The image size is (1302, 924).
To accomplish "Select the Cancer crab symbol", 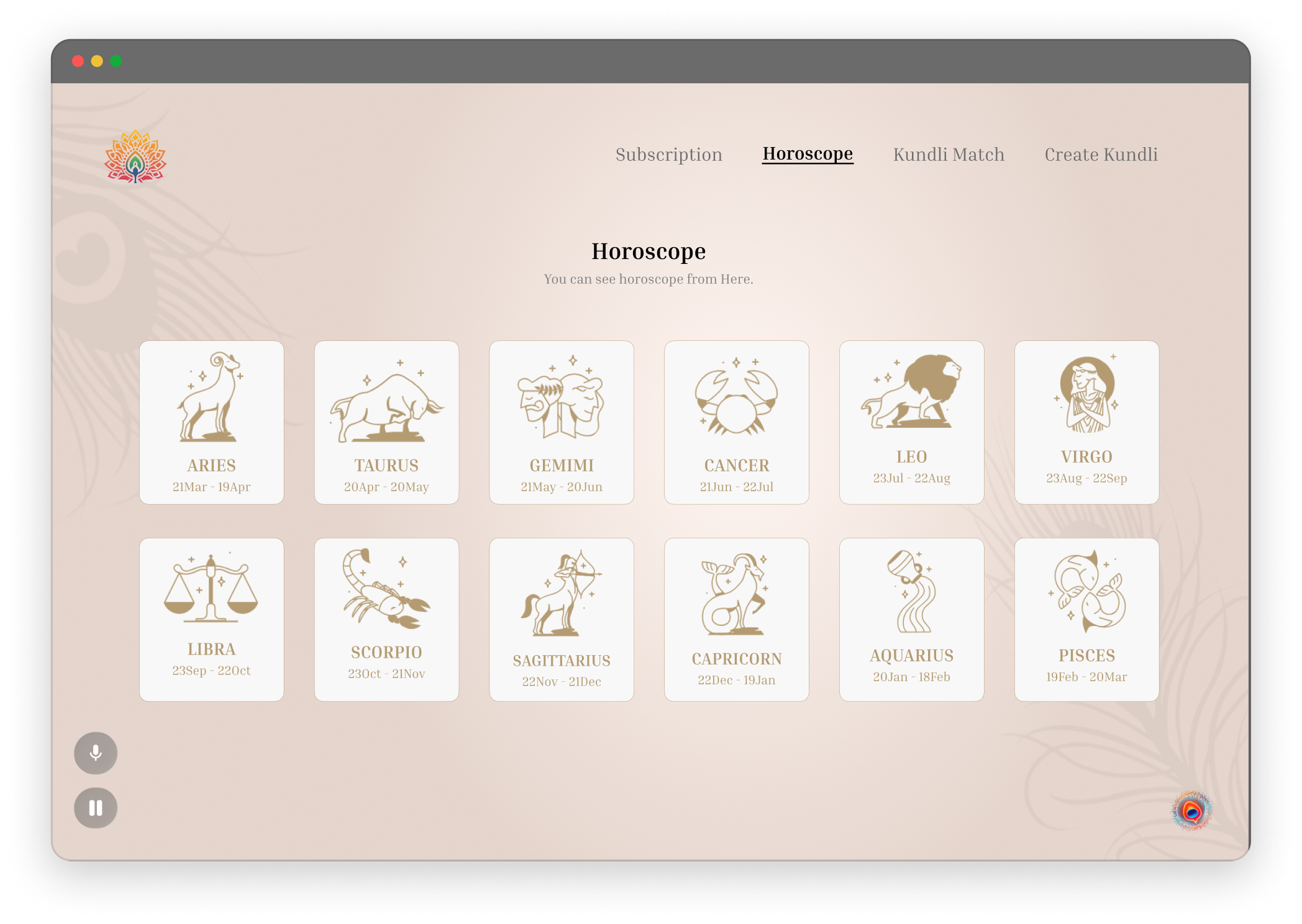I will 736,422.
